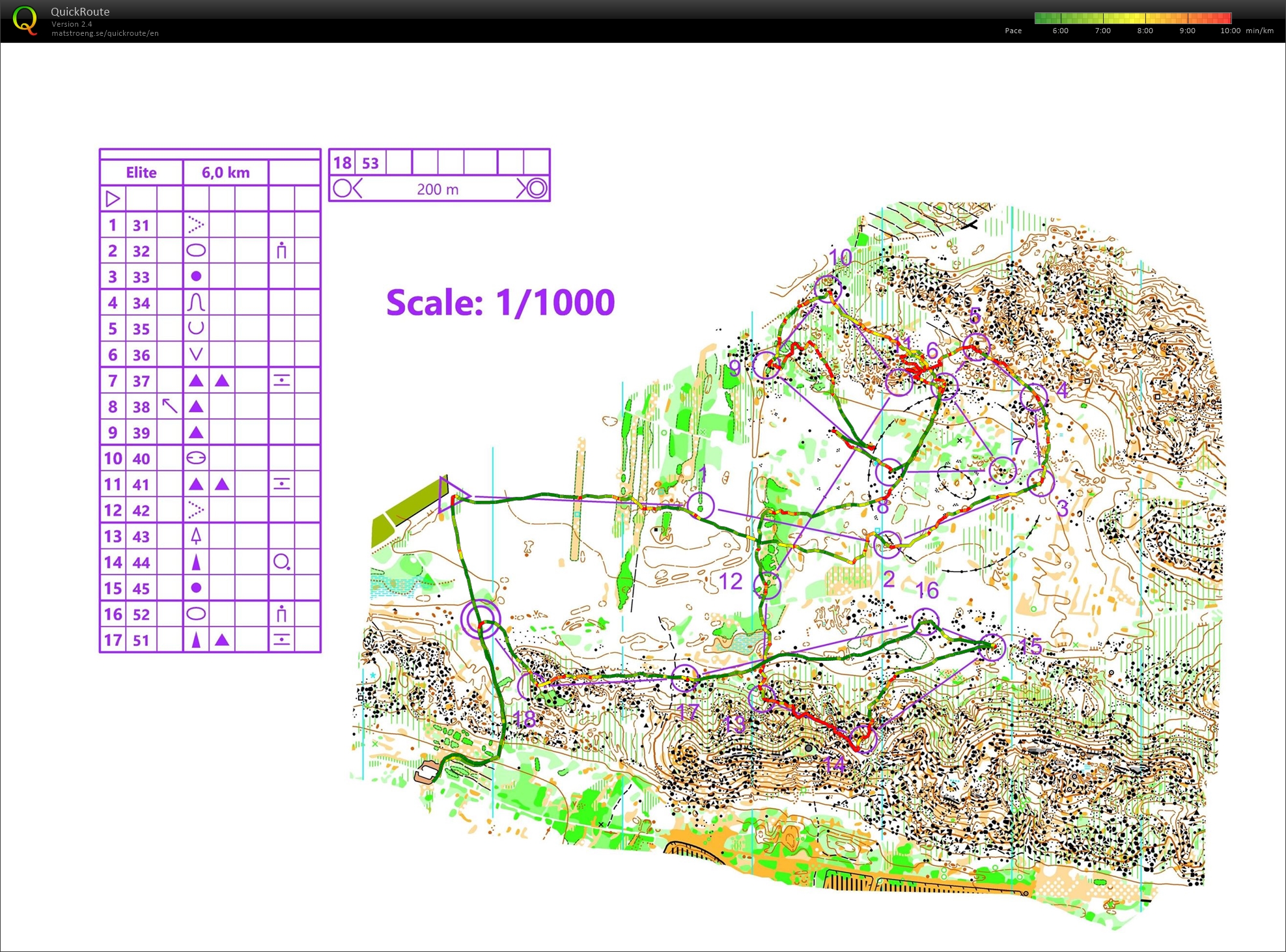Click the tree symbol in row 13
Image resolution: width=1286 pixels, height=952 pixels.
pyautogui.click(x=196, y=536)
